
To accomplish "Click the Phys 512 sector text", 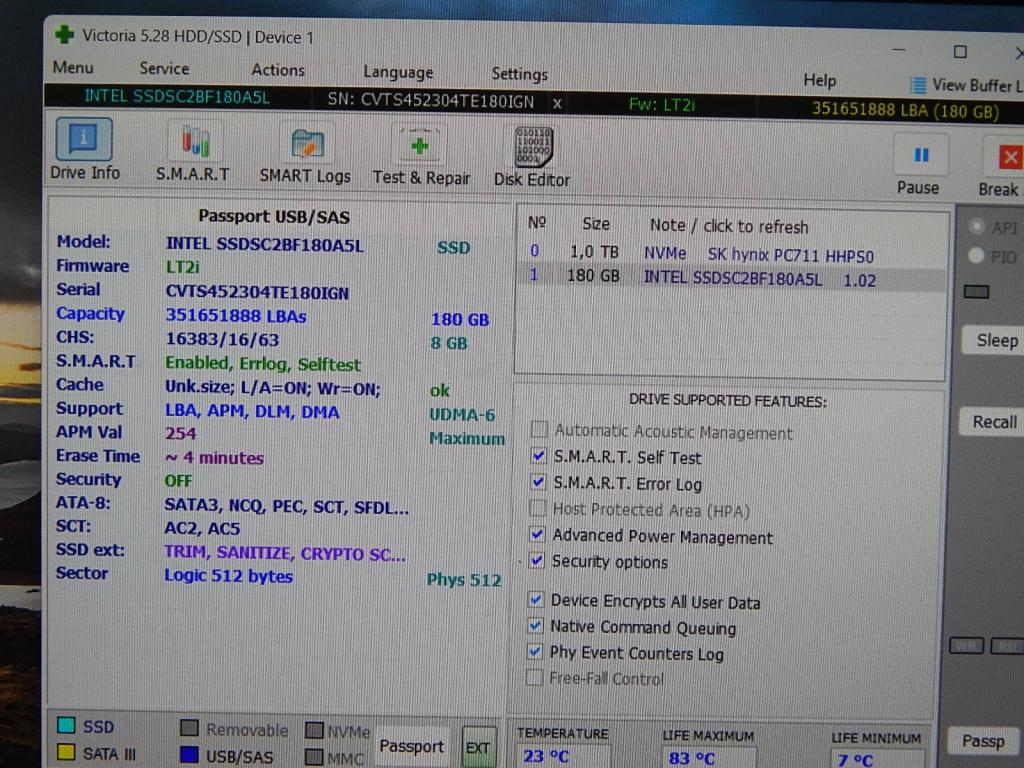I will point(464,580).
